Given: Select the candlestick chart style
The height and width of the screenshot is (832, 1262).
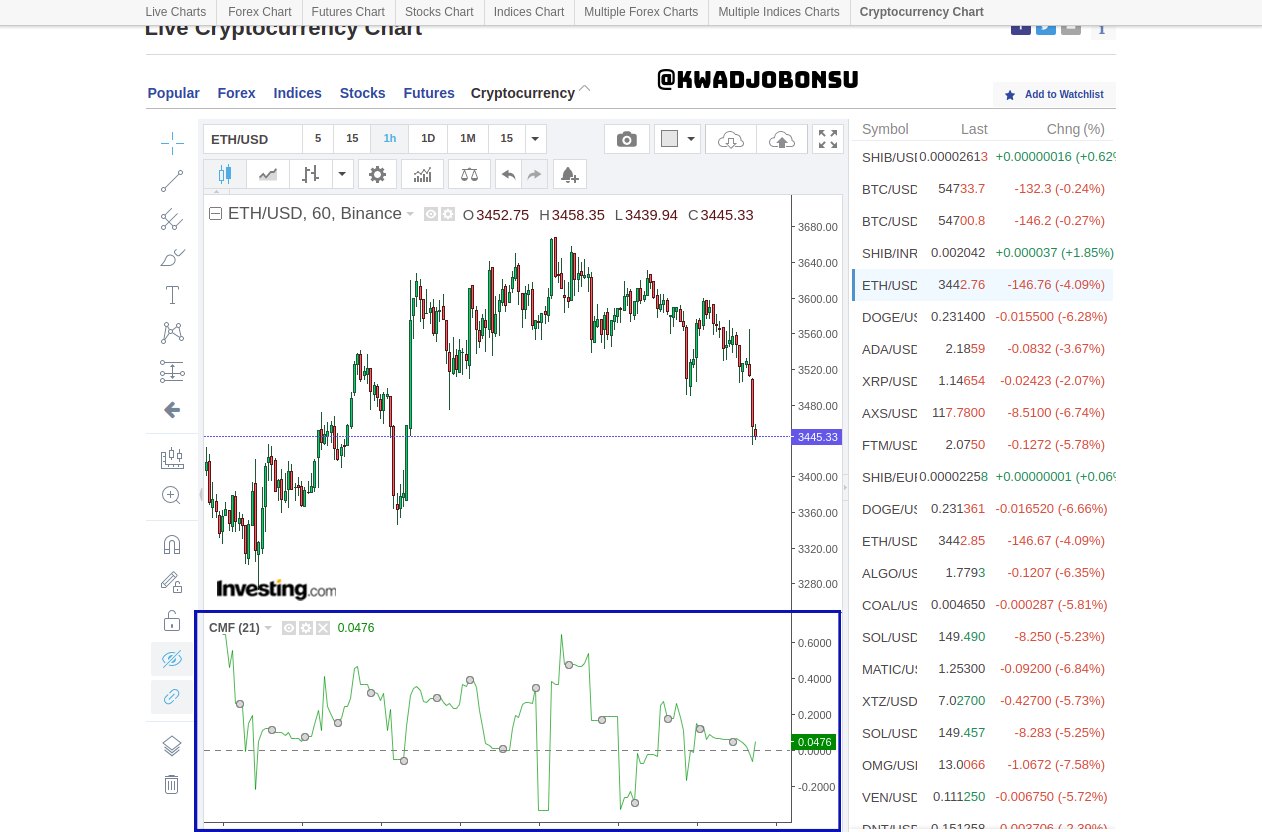Looking at the screenshot, I should 225,174.
